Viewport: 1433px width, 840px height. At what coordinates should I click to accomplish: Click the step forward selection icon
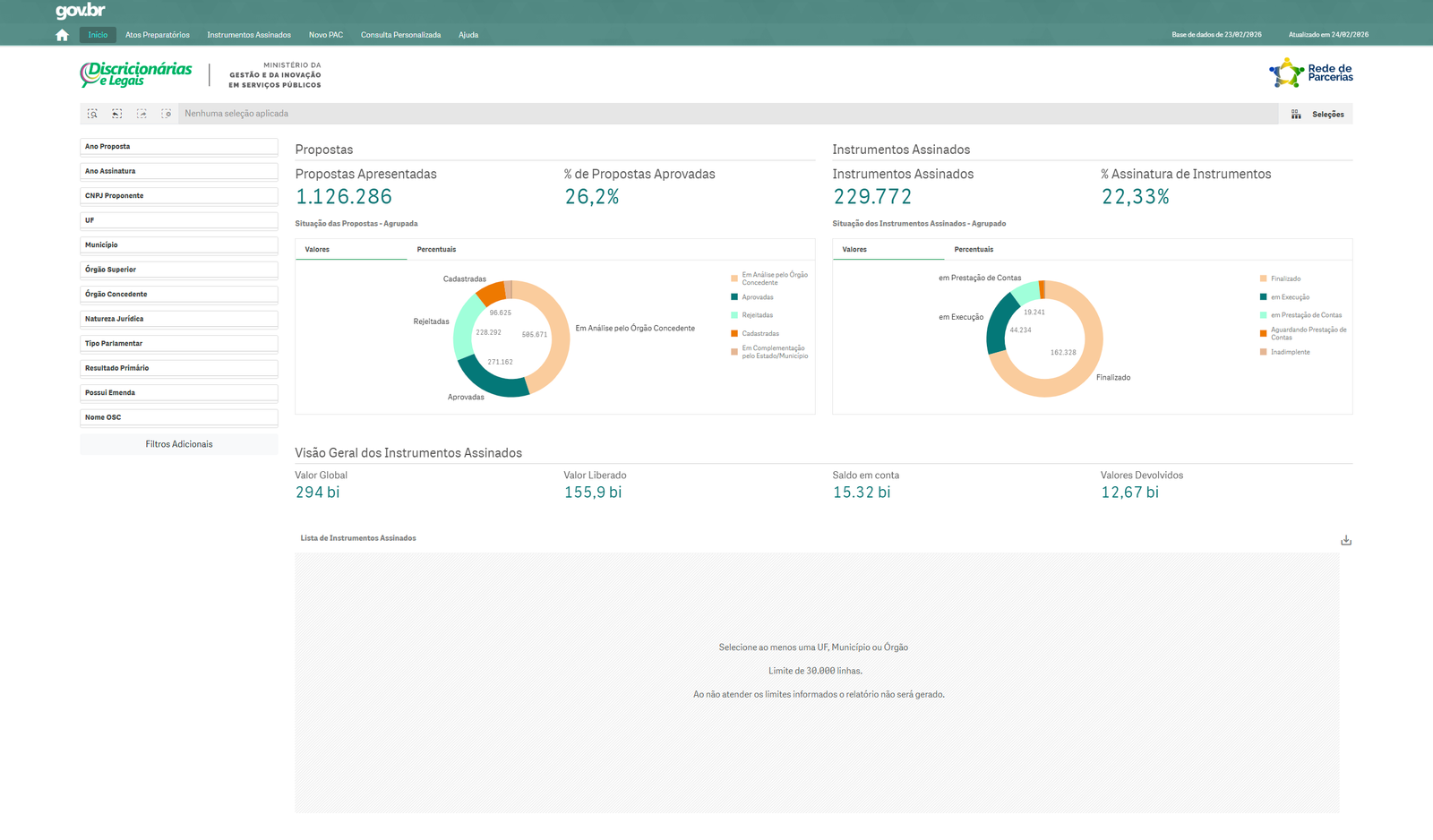pos(142,114)
